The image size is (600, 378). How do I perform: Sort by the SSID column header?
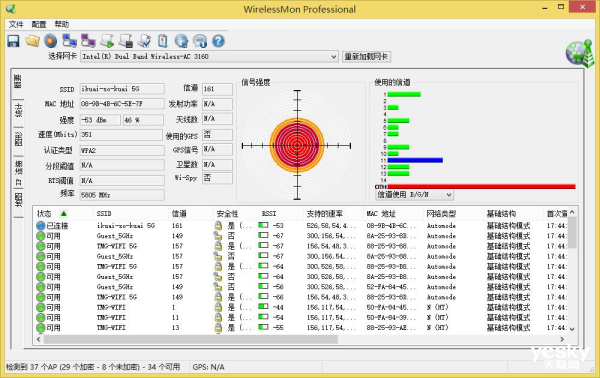[x=130, y=213]
